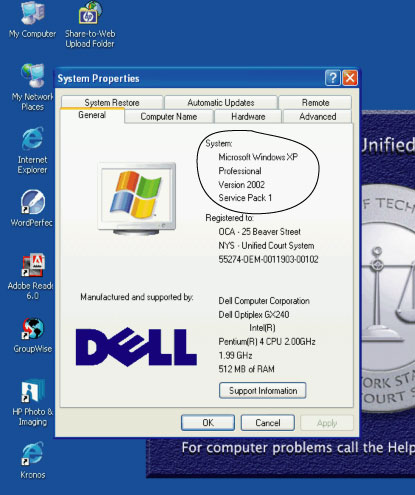
Task: Click the Apply button
Action: coord(327,423)
